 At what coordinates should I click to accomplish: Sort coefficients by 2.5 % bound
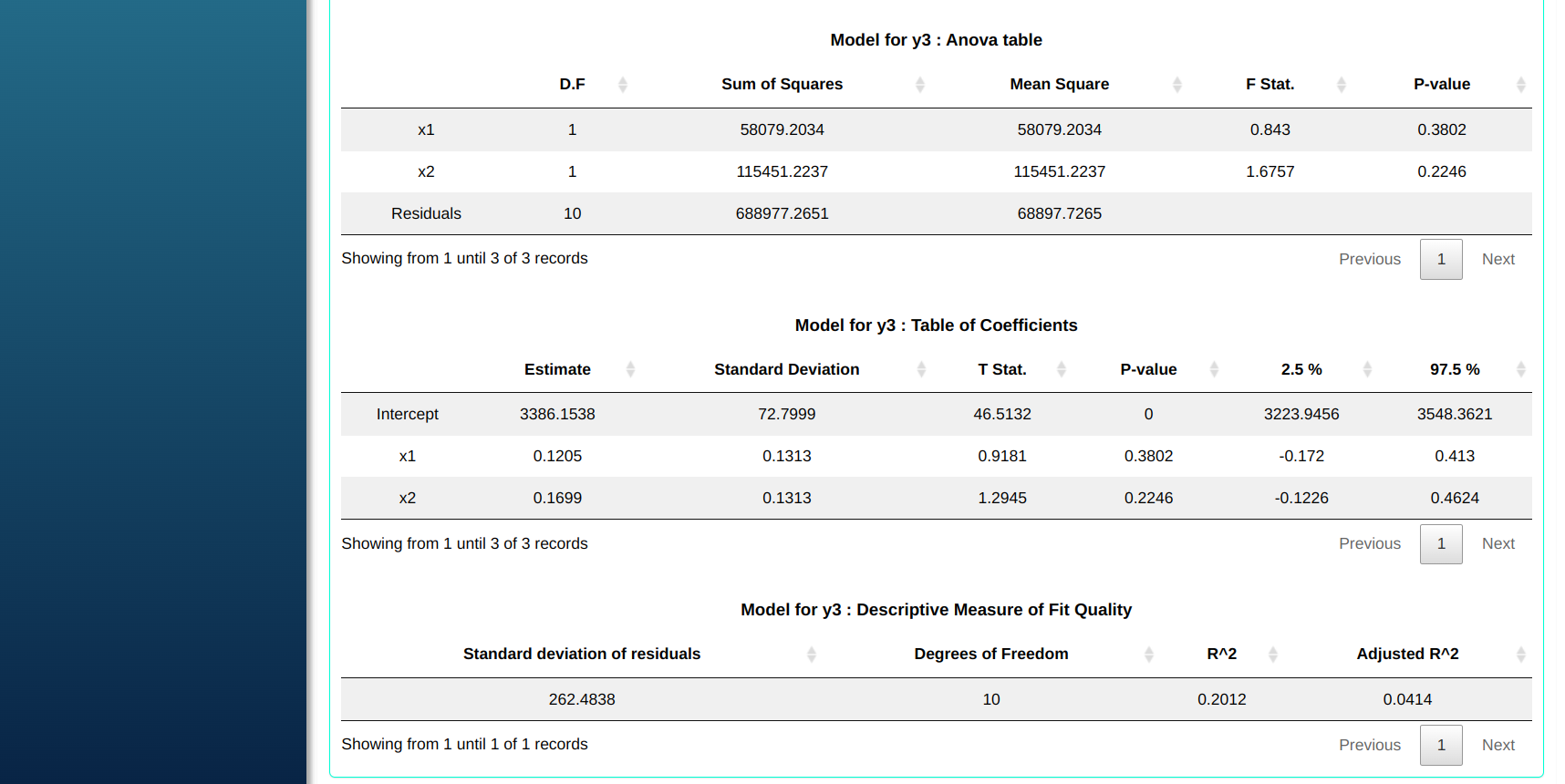[1301, 369]
